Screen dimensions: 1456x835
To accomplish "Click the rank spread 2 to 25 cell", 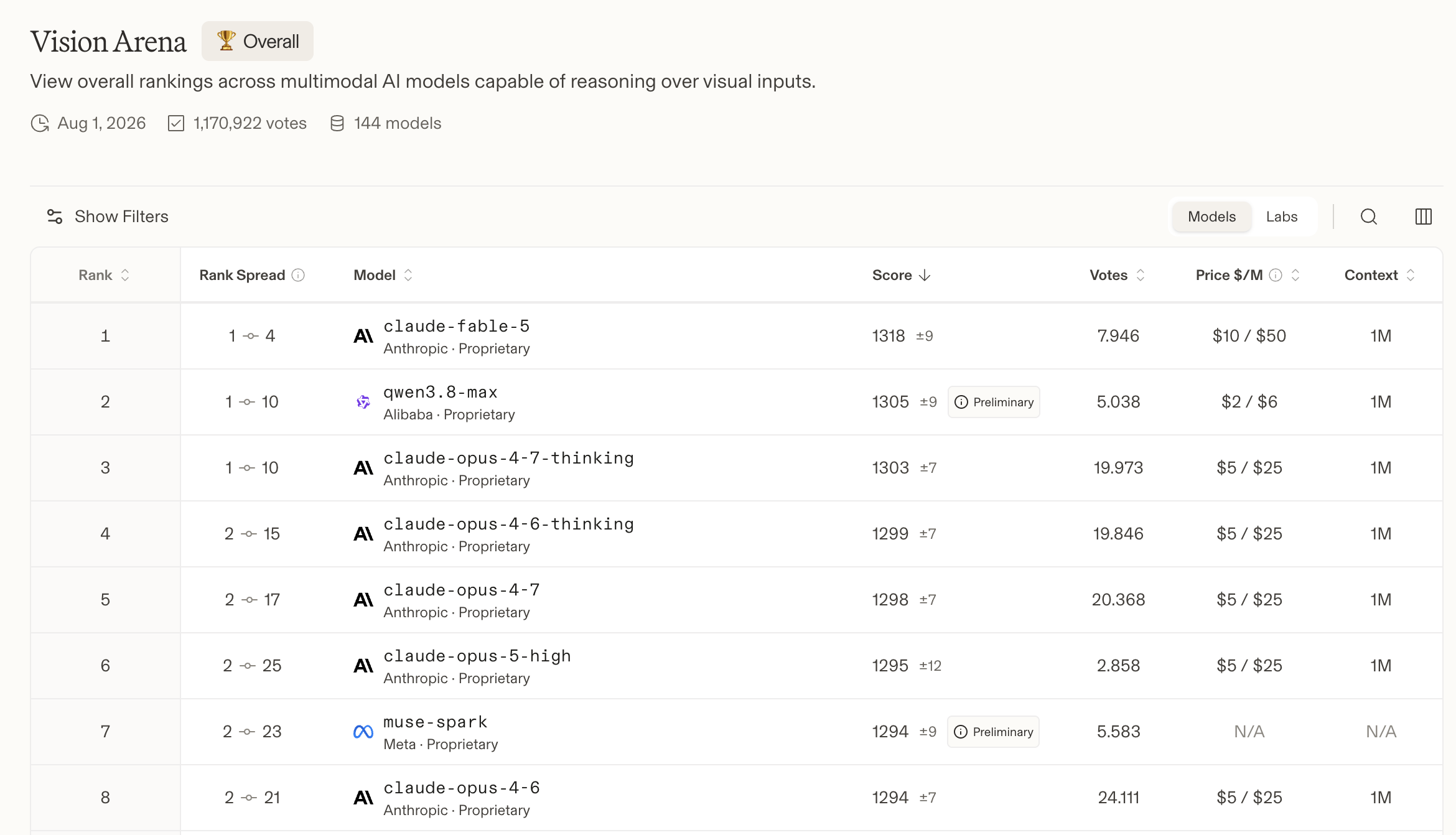I will [252, 666].
